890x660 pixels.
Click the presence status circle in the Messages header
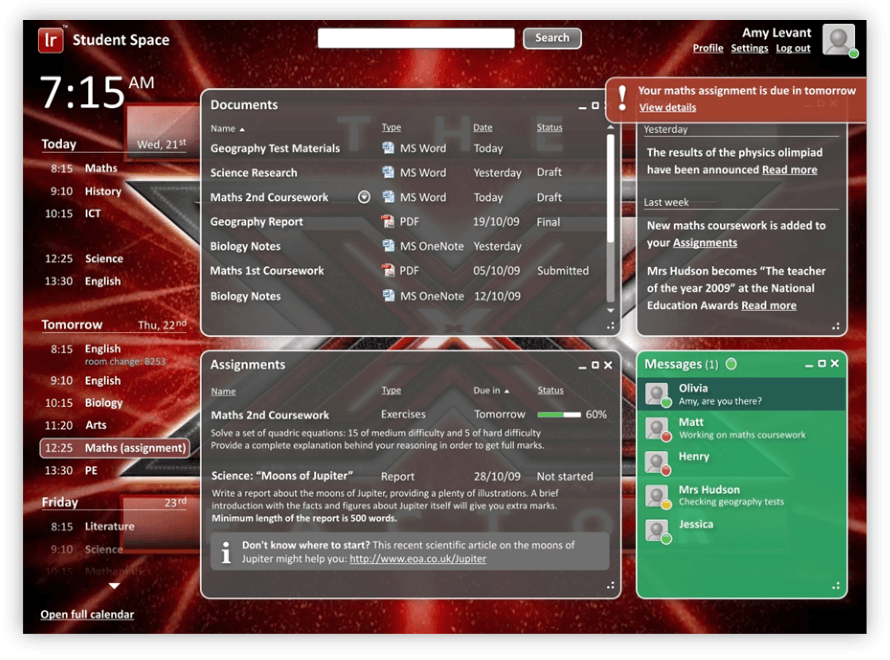pos(732,364)
